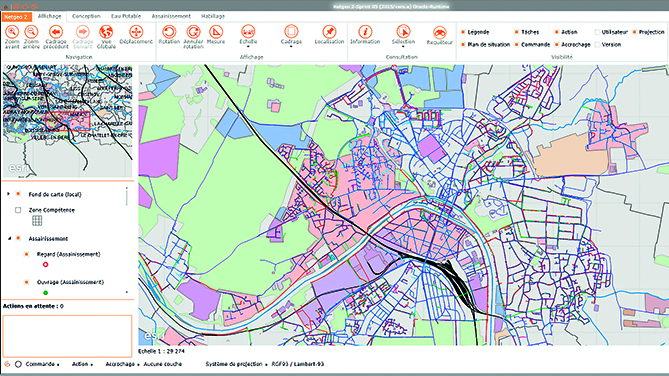Screen dimensions: 669x376
Task: Activate the Rotation tool
Action: (169, 32)
